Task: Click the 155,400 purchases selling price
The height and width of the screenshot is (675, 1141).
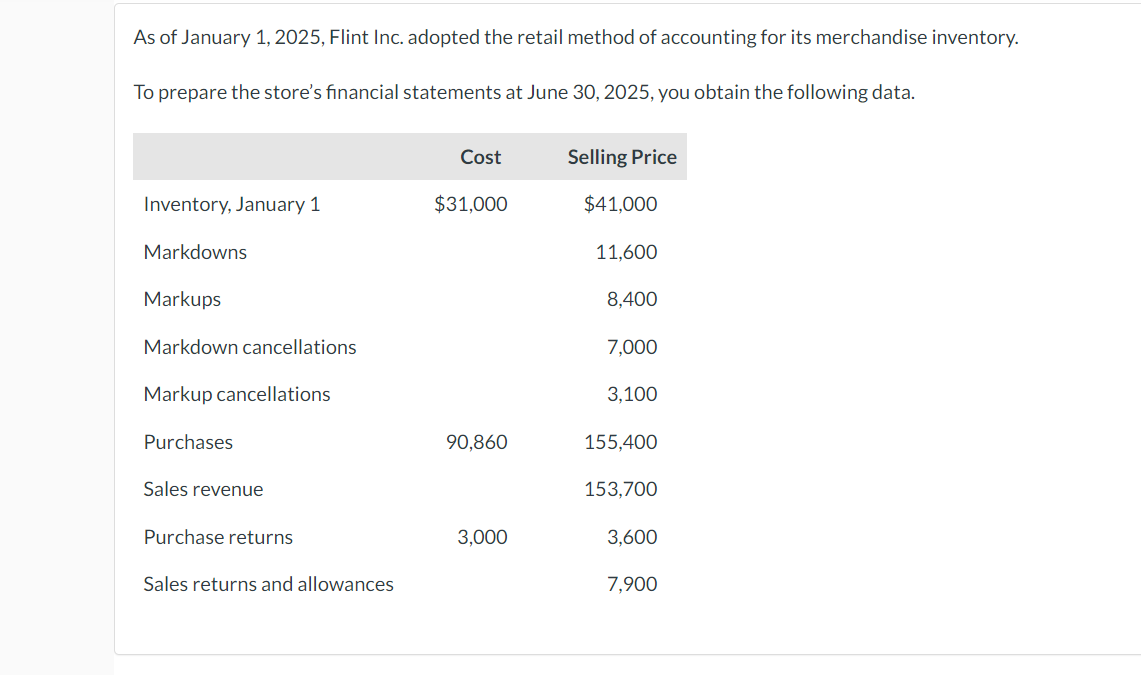Action: (621, 442)
